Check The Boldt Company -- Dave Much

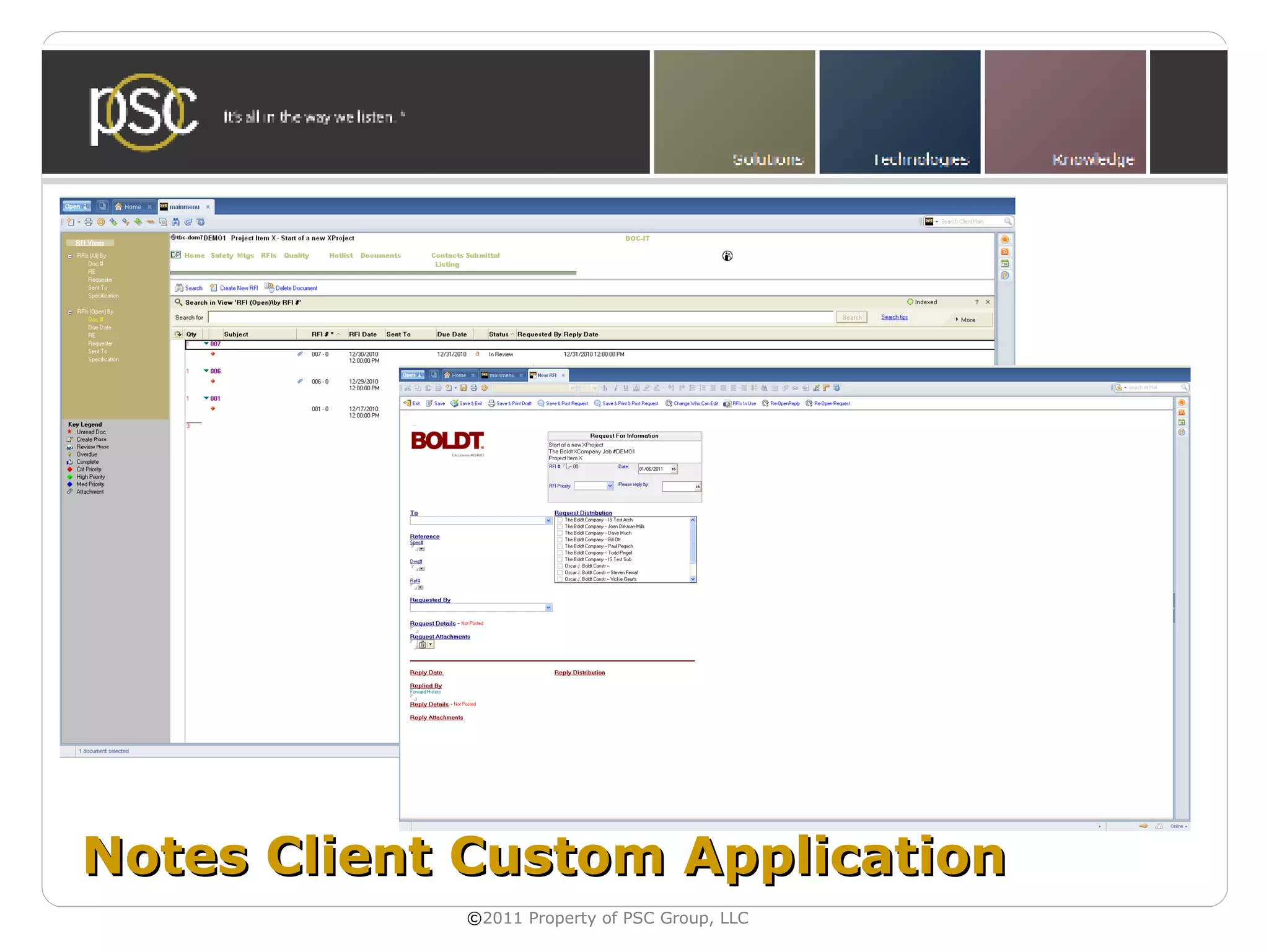pos(560,533)
